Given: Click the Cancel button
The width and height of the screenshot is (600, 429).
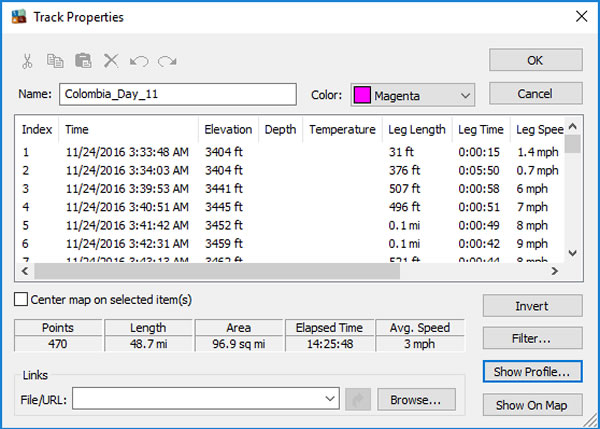Looking at the screenshot, I should point(536,94).
